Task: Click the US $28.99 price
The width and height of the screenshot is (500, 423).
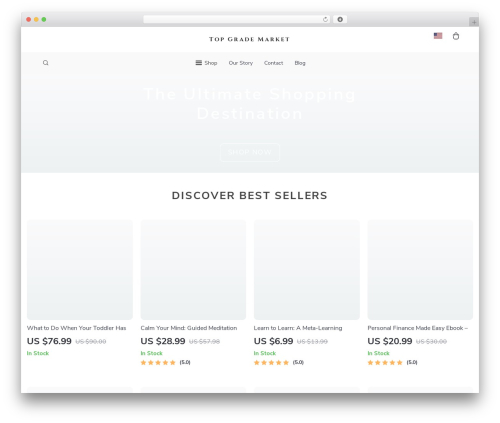Action: 163,341
